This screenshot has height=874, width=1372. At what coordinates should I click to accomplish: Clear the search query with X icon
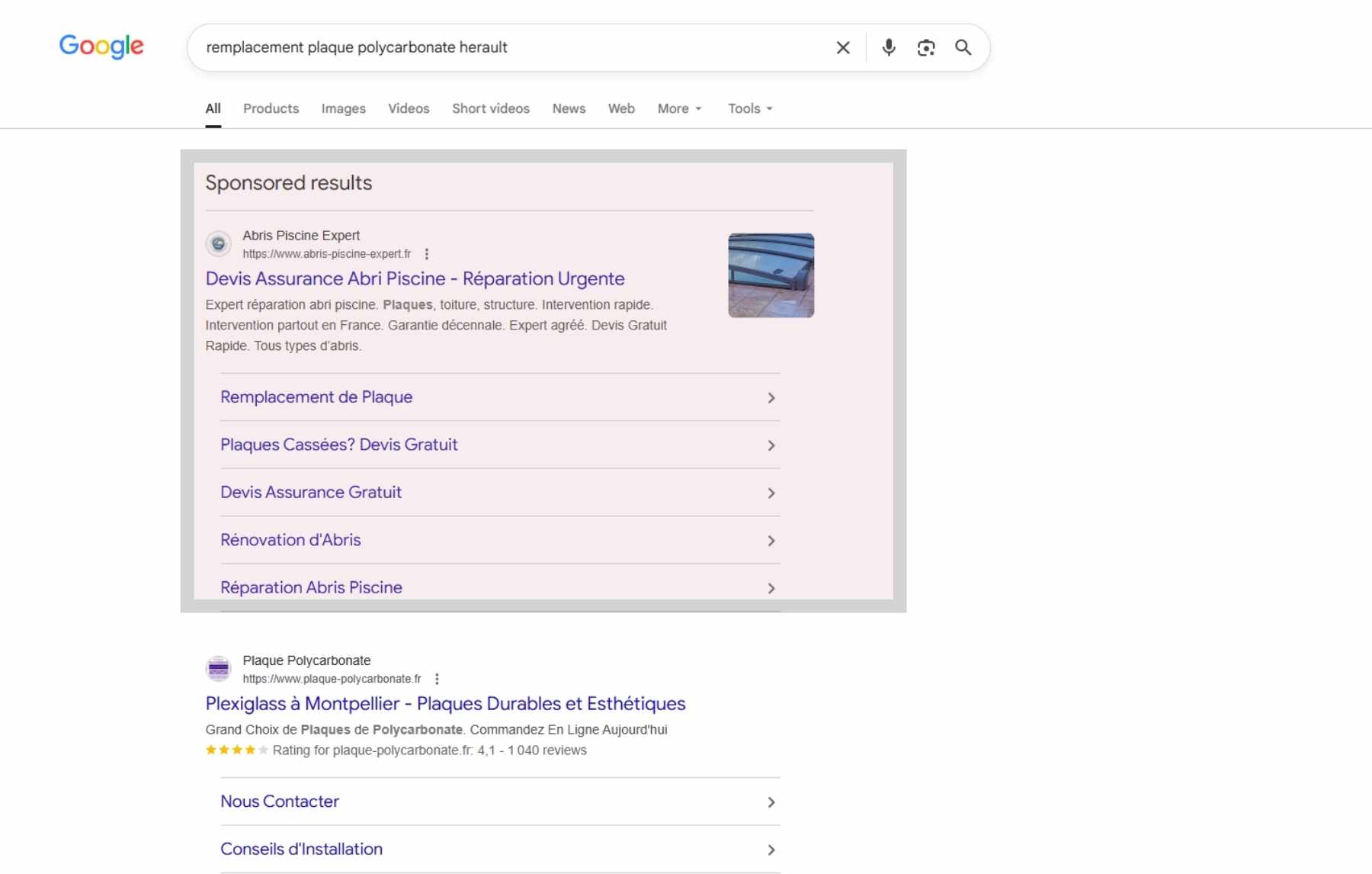[x=843, y=47]
